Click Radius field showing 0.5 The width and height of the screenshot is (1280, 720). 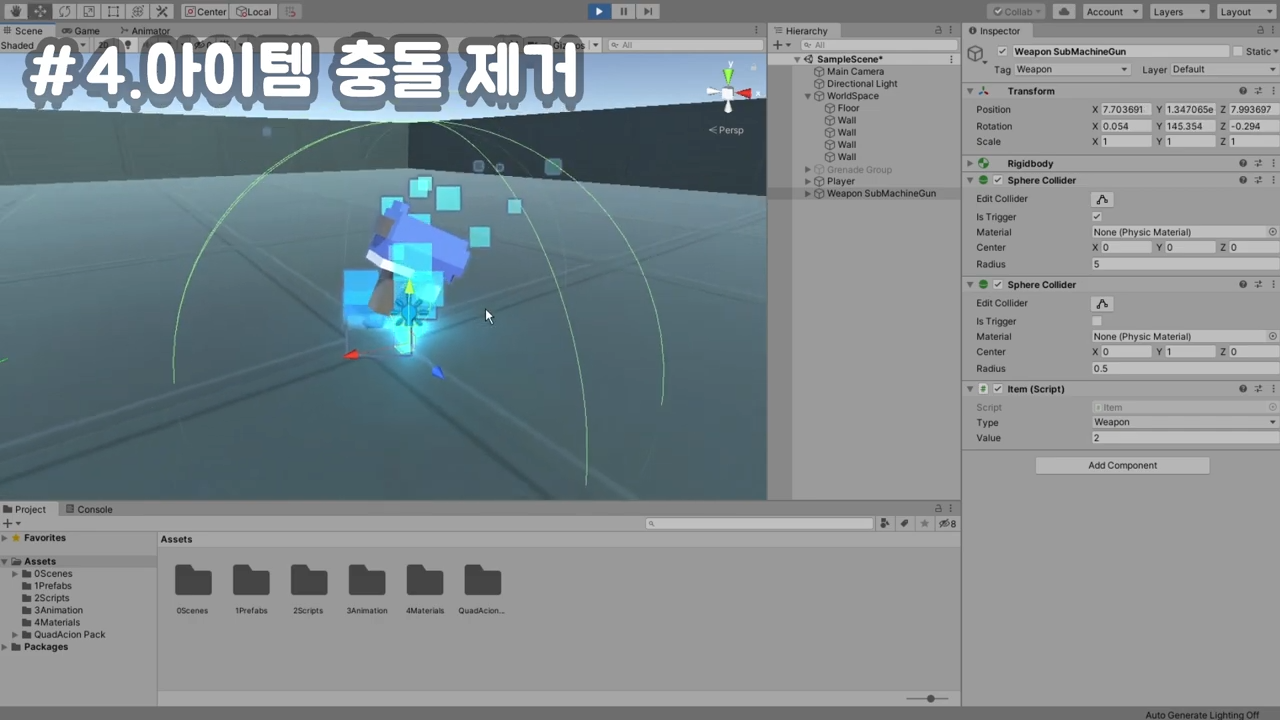(x=1185, y=368)
